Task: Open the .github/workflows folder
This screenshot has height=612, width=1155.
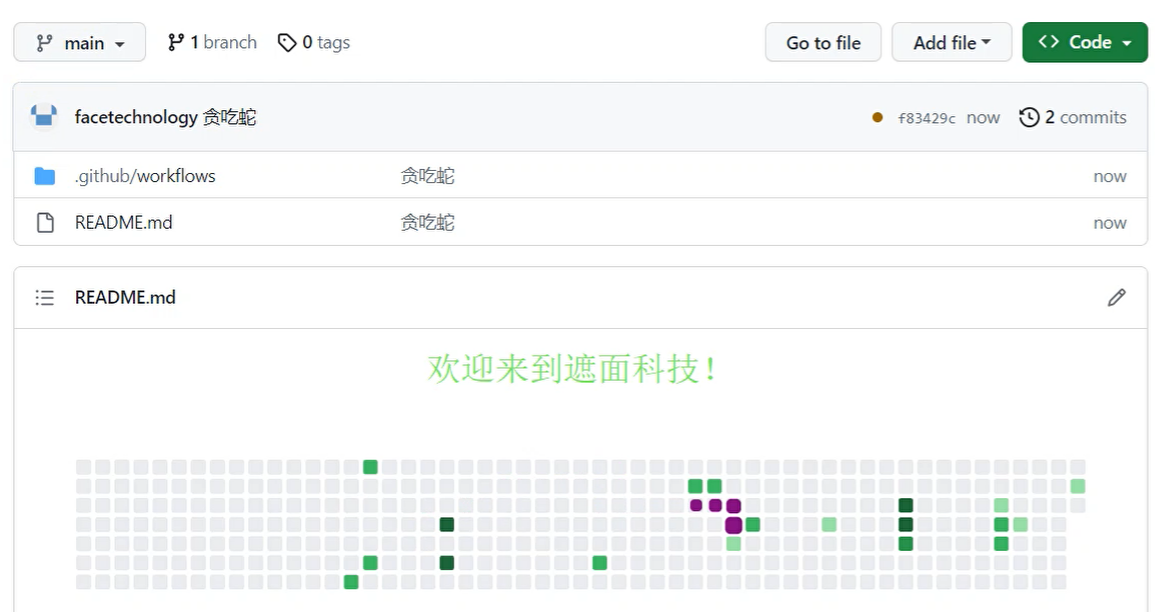Action: tap(146, 175)
